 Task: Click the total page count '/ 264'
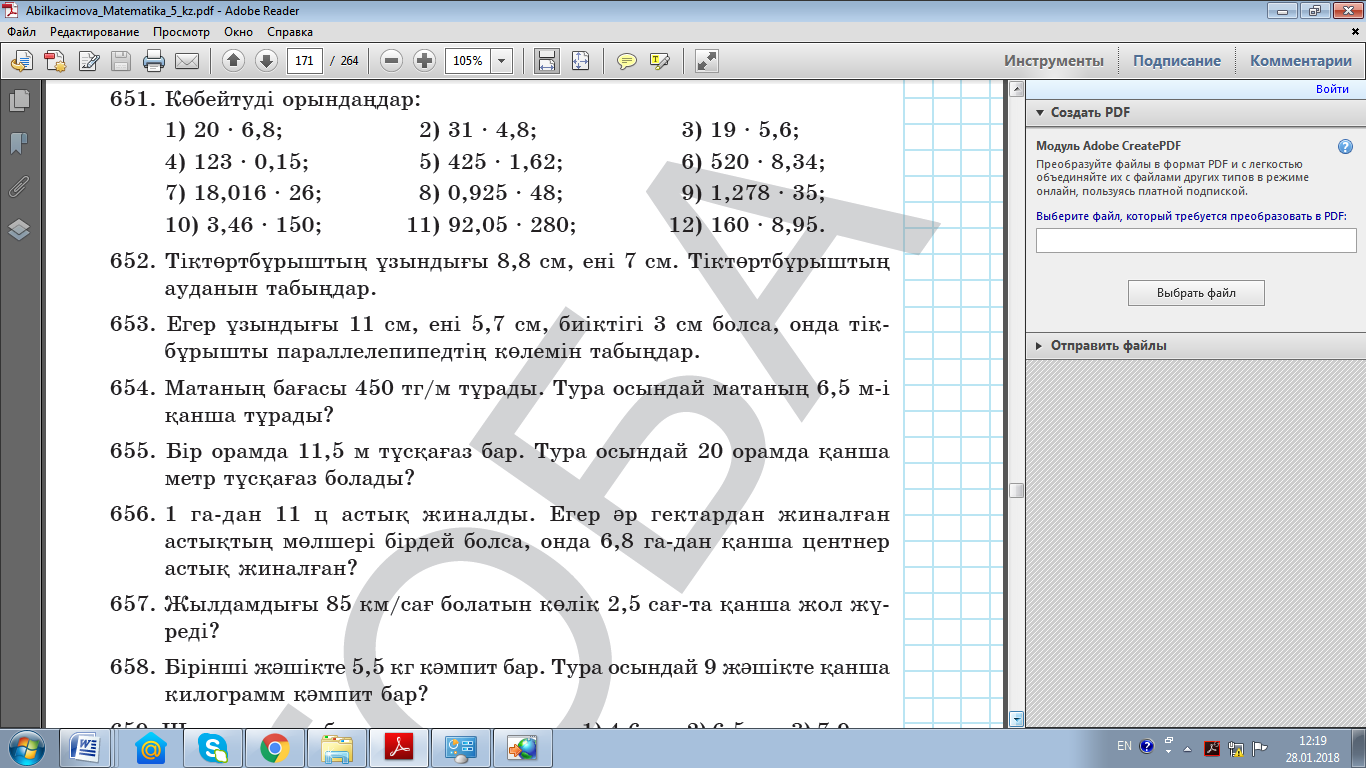point(344,60)
